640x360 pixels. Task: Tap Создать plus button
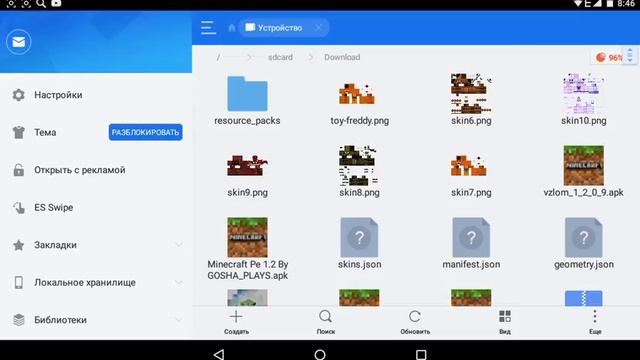pyautogui.click(x=236, y=322)
